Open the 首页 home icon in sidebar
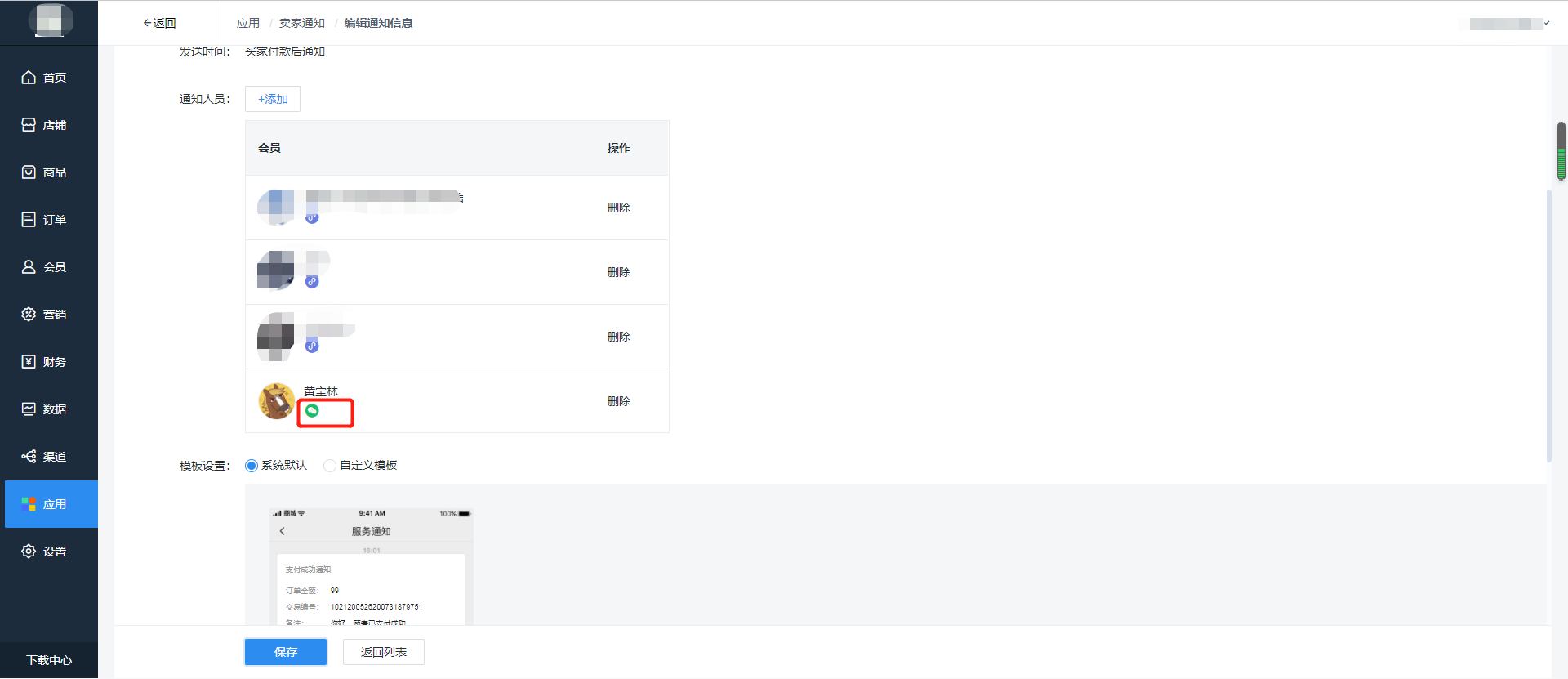Viewport: 1568px width, 679px height. [29, 78]
